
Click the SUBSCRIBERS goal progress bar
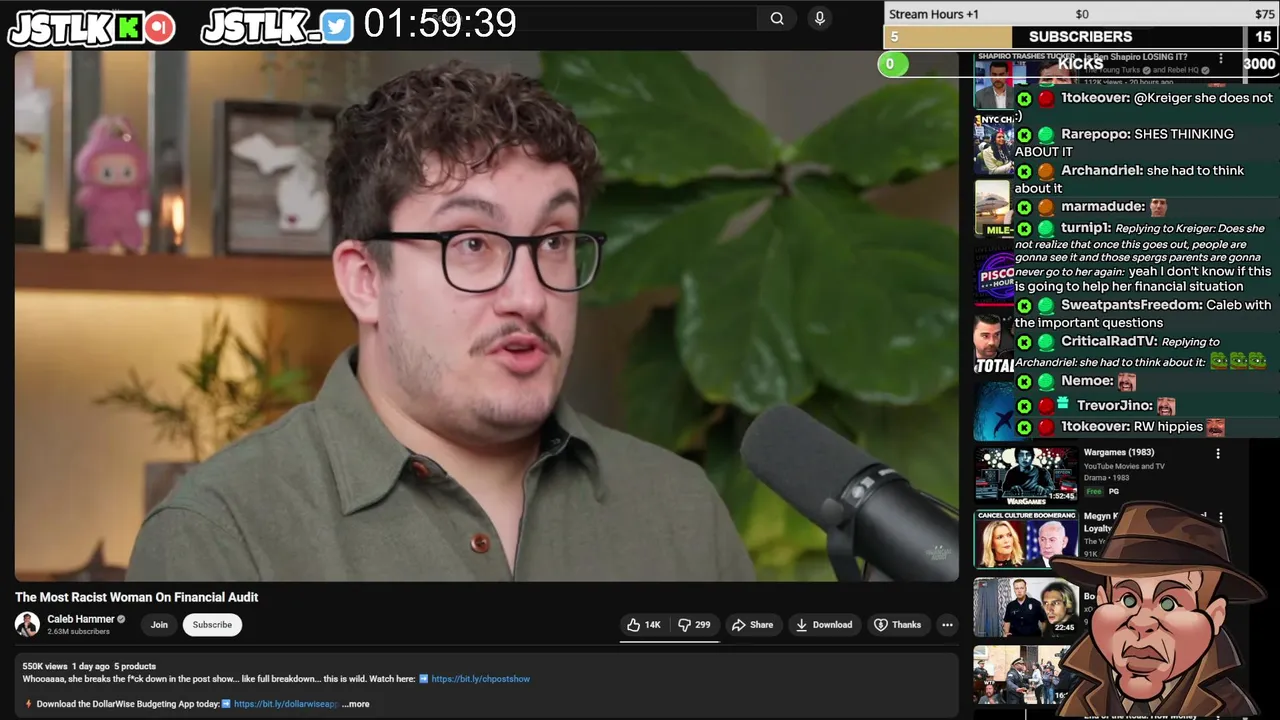click(1080, 37)
